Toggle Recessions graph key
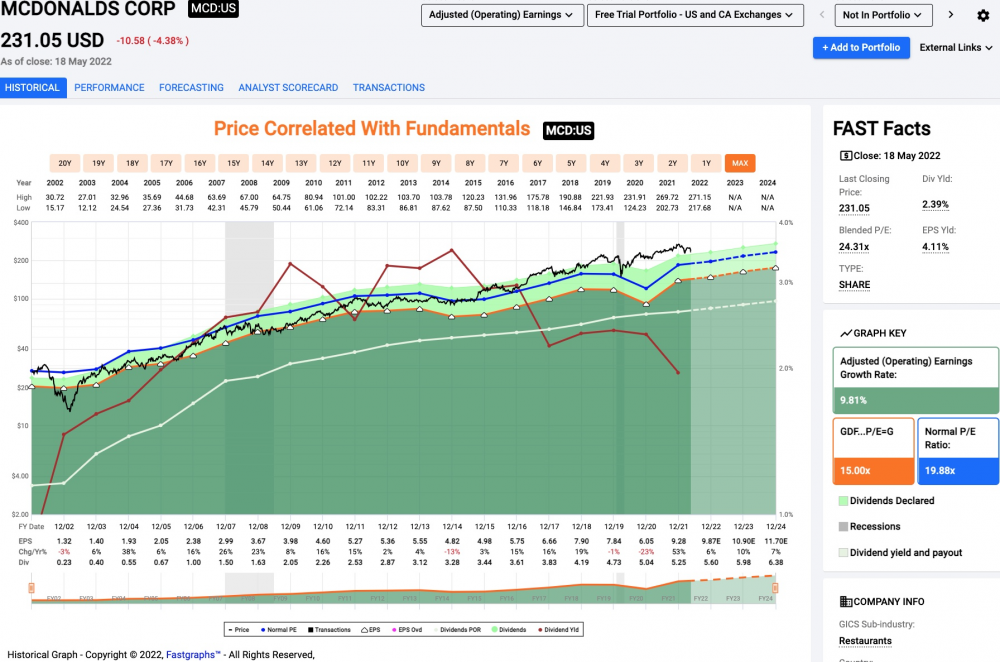Screen dimensions: 1000x662 pyautogui.click(x=870, y=527)
